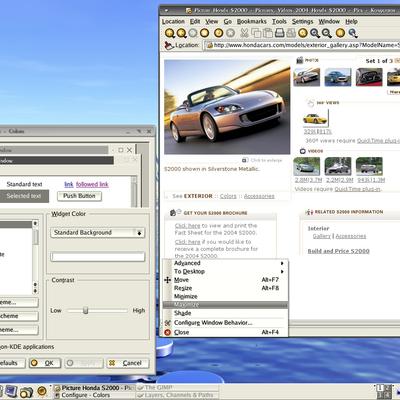This screenshot has width=400, height=400.
Task: Choose Shade in window context menu
Action: [x=225, y=313]
